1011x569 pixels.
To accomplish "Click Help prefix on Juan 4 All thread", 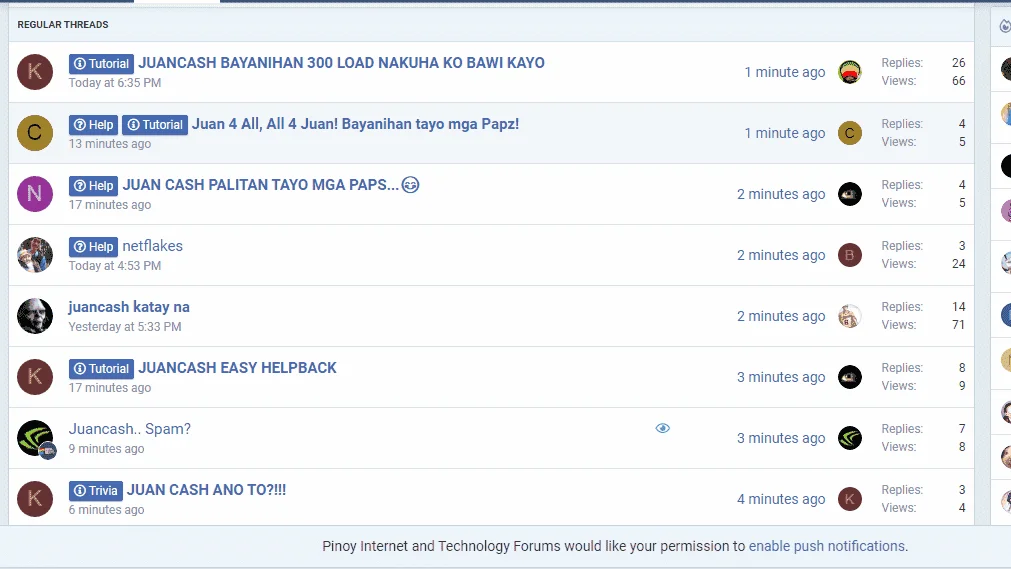I will (93, 125).
